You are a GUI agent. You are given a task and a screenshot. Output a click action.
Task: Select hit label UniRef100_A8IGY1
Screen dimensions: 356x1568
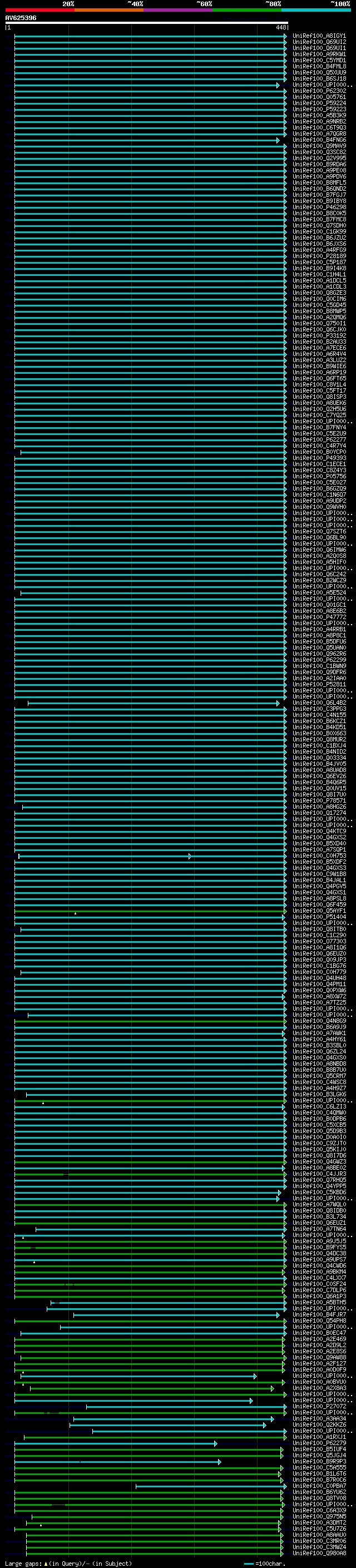319,36
